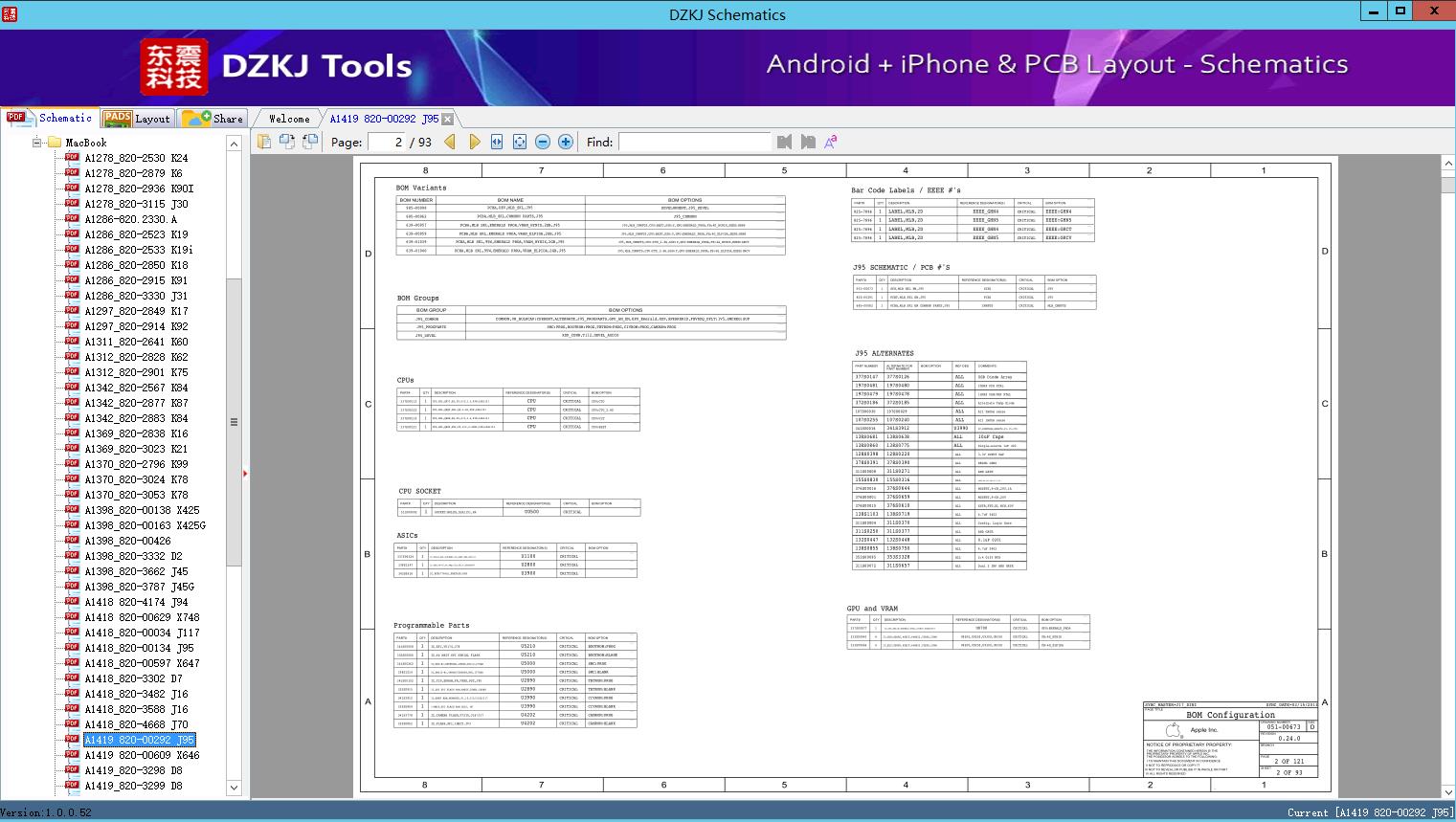Open A1286_820-3330 J31 schematic
The image size is (1456, 822).
(136, 296)
